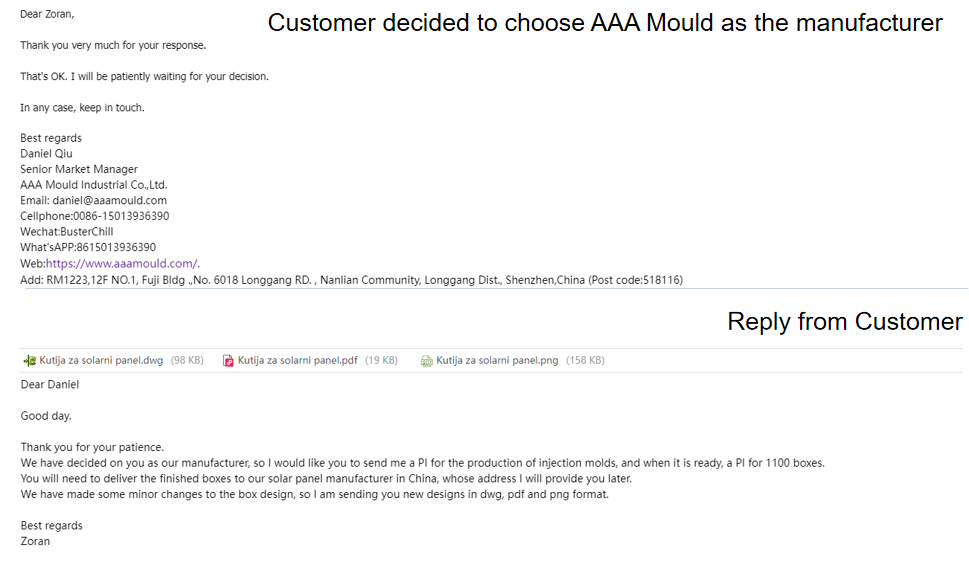The height and width of the screenshot is (568, 969).
Task: Click the Wechat BusterChill contact line
Action: pyautogui.click(x=67, y=232)
